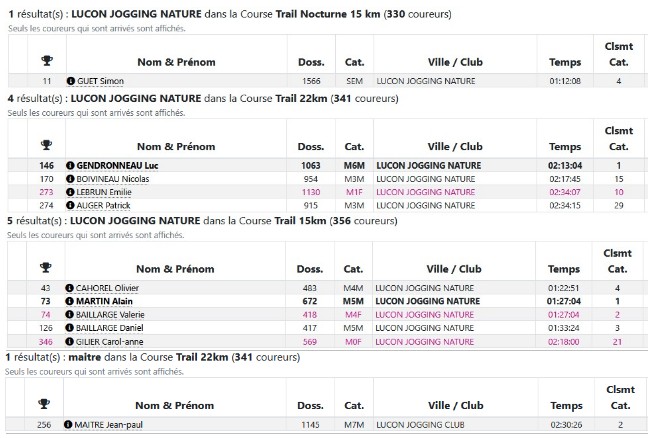Open info icon for CAHOREL Olivier

point(71,288)
